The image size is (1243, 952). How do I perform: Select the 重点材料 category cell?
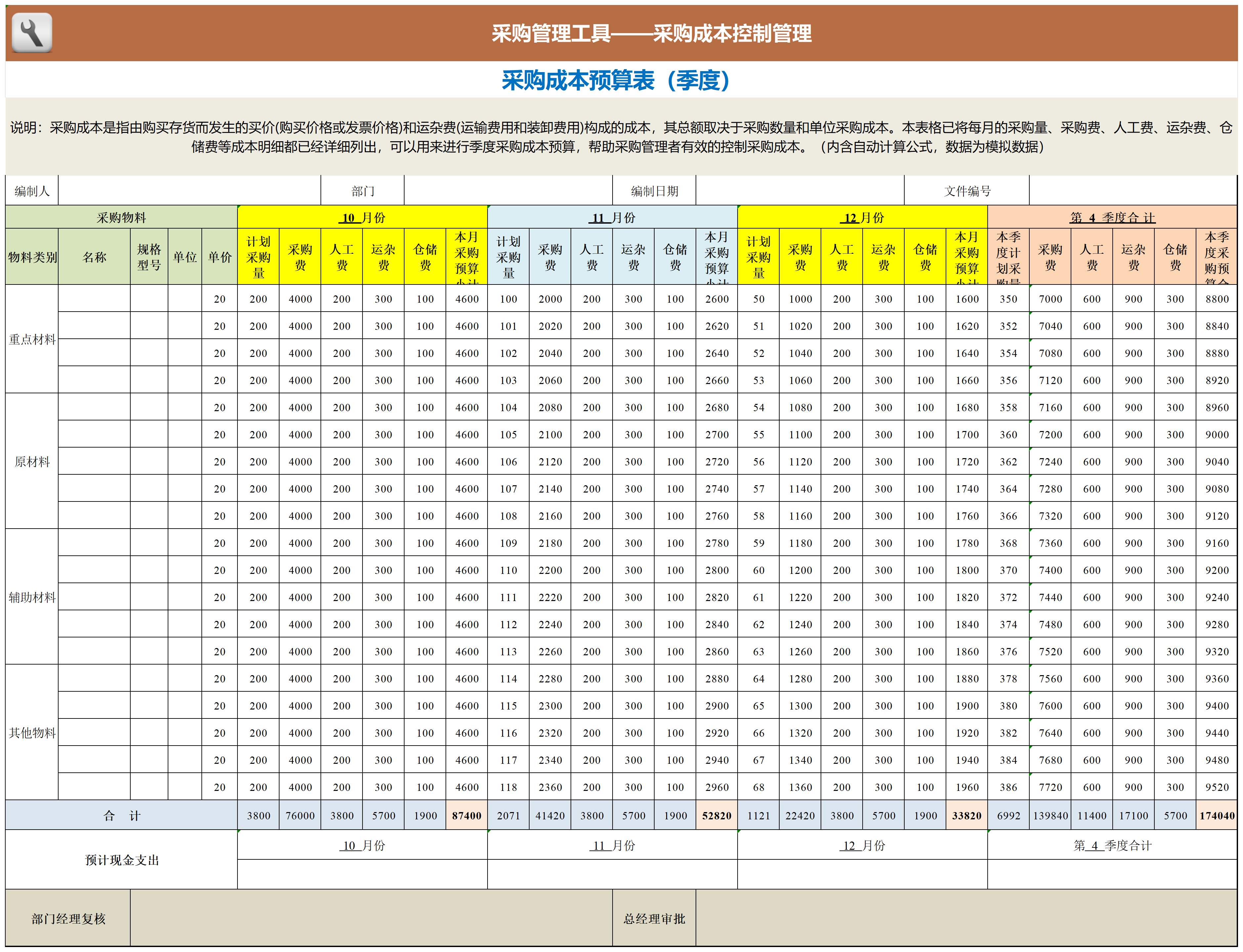(32, 339)
